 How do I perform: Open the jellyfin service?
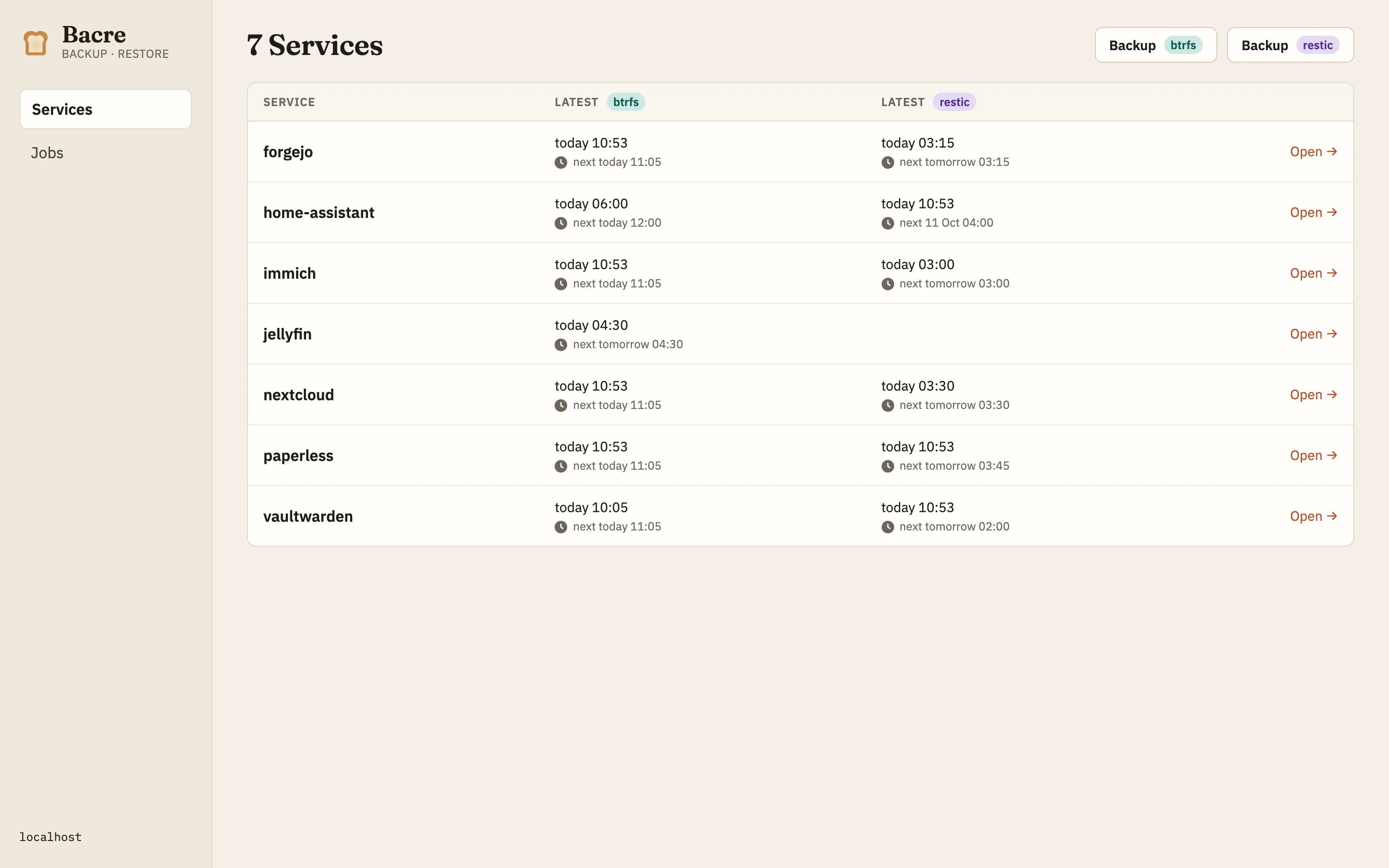1313,334
